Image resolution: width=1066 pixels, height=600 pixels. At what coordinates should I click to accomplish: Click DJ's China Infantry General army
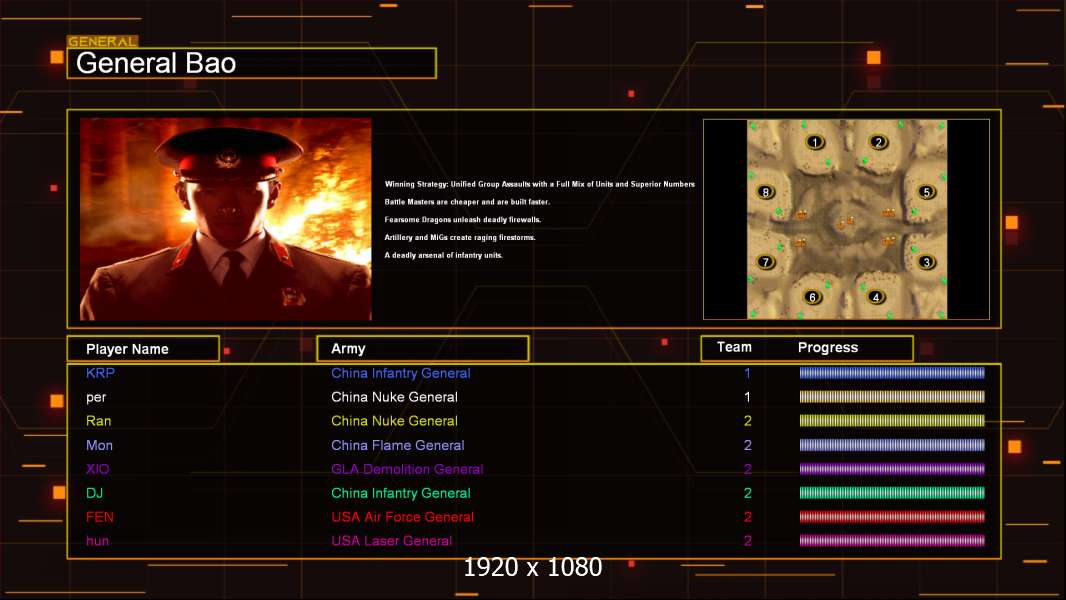400,493
